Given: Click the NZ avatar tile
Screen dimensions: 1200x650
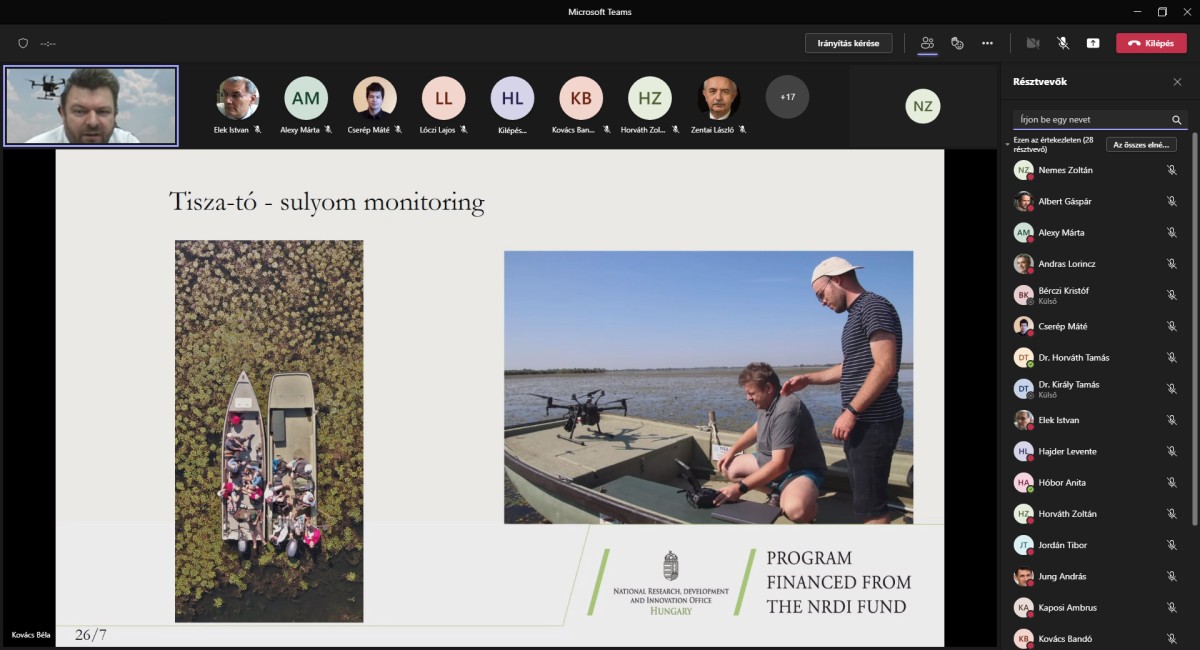Looking at the screenshot, I should pos(923,106).
